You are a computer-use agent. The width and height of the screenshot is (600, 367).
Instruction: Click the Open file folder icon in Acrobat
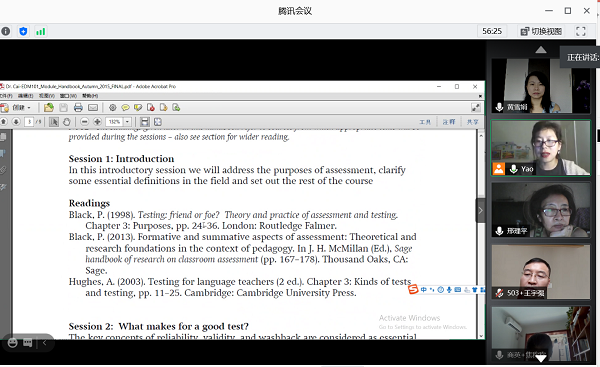[49, 108]
